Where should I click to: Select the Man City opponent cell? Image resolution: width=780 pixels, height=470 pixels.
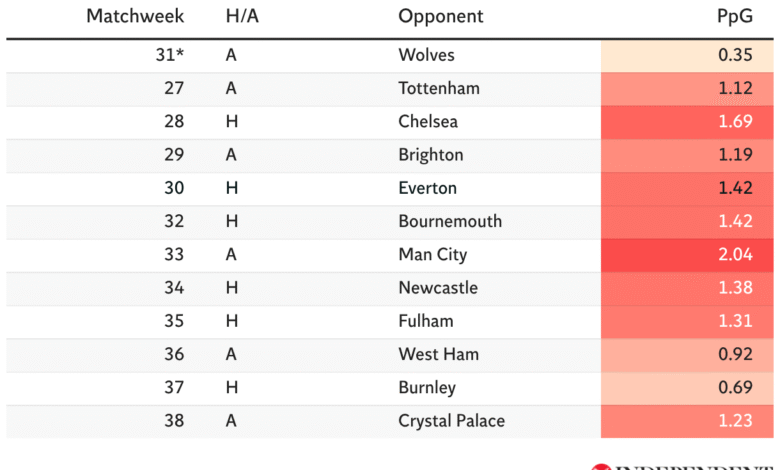click(432, 255)
